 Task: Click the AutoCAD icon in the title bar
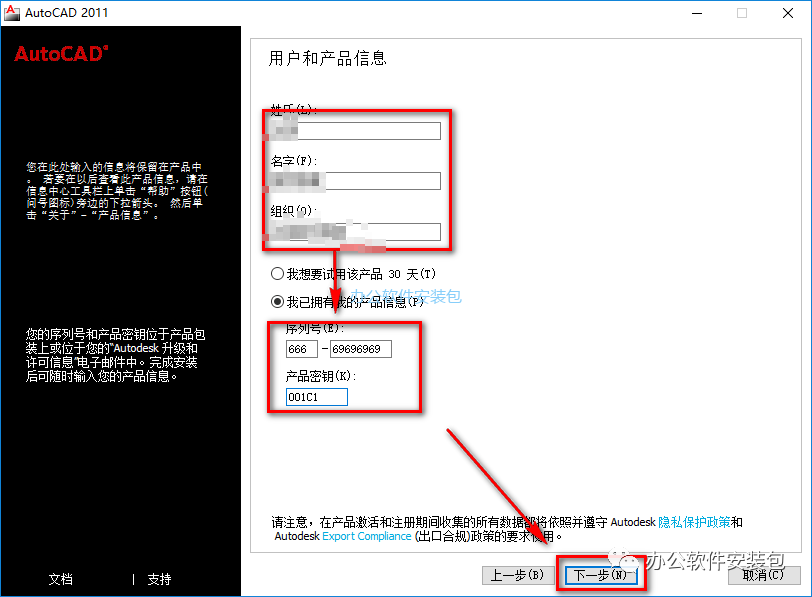[x=12, y=14]
